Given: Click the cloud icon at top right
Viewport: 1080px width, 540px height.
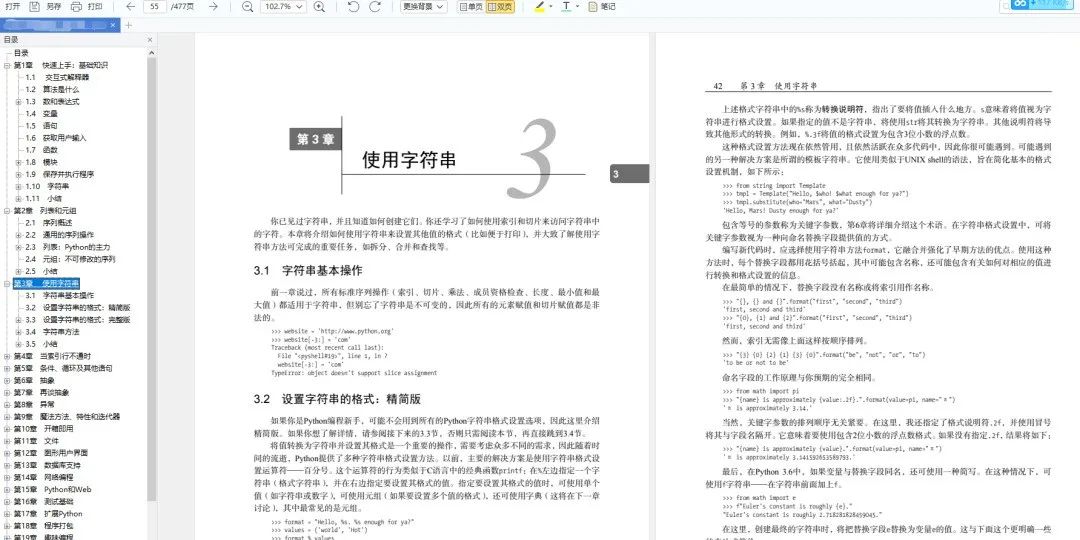Looking at the screenshot, I should [x=1020, y=5].
